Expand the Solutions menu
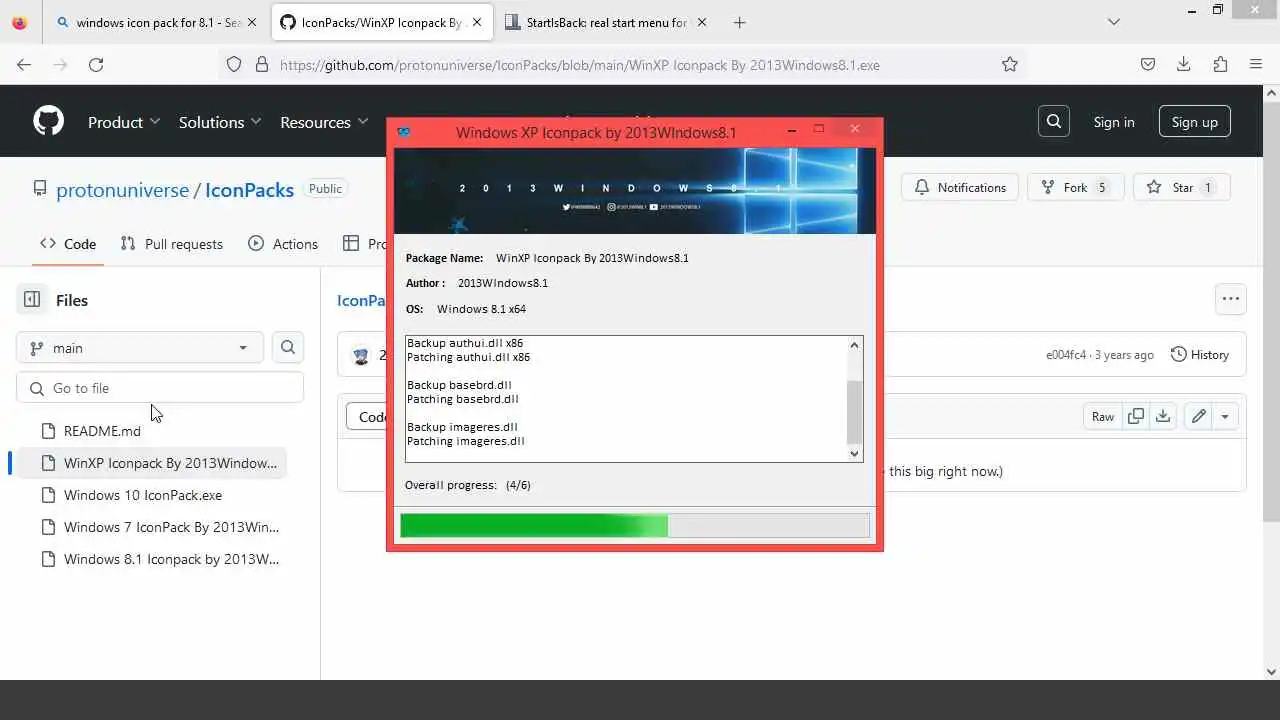This screenshot has height=720, width=1280. [220, 122]
